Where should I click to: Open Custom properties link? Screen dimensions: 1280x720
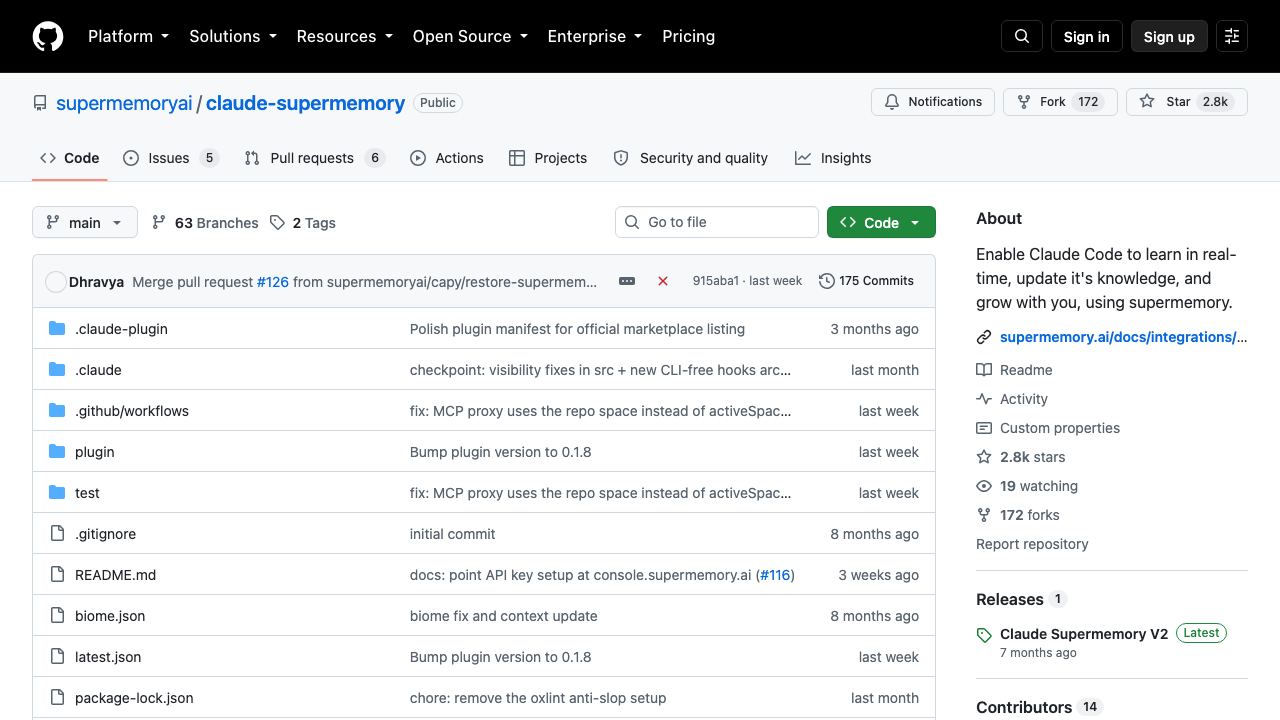click(x=1048, y=428)
